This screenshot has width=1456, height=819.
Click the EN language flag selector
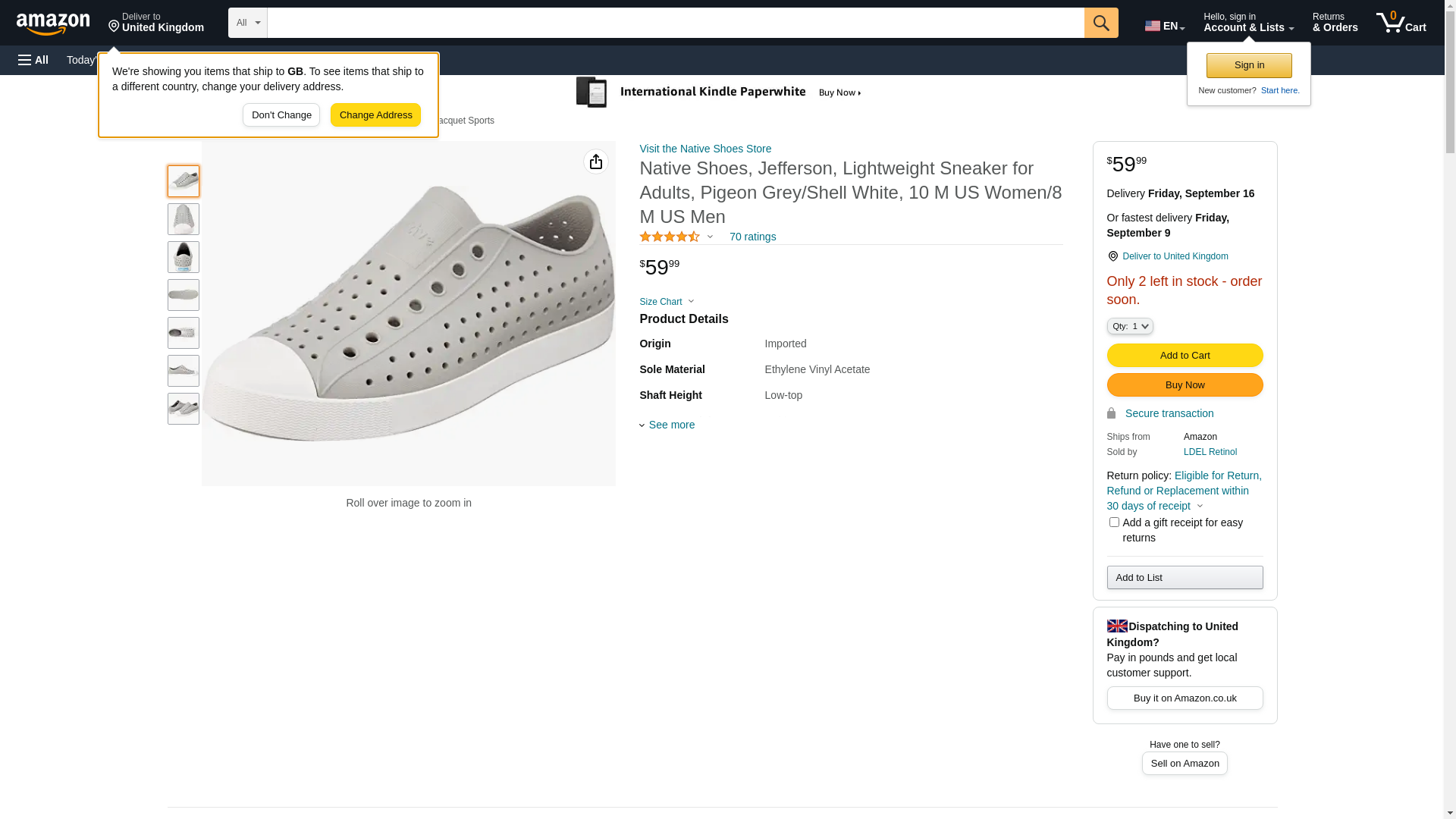click(1164, 26)
